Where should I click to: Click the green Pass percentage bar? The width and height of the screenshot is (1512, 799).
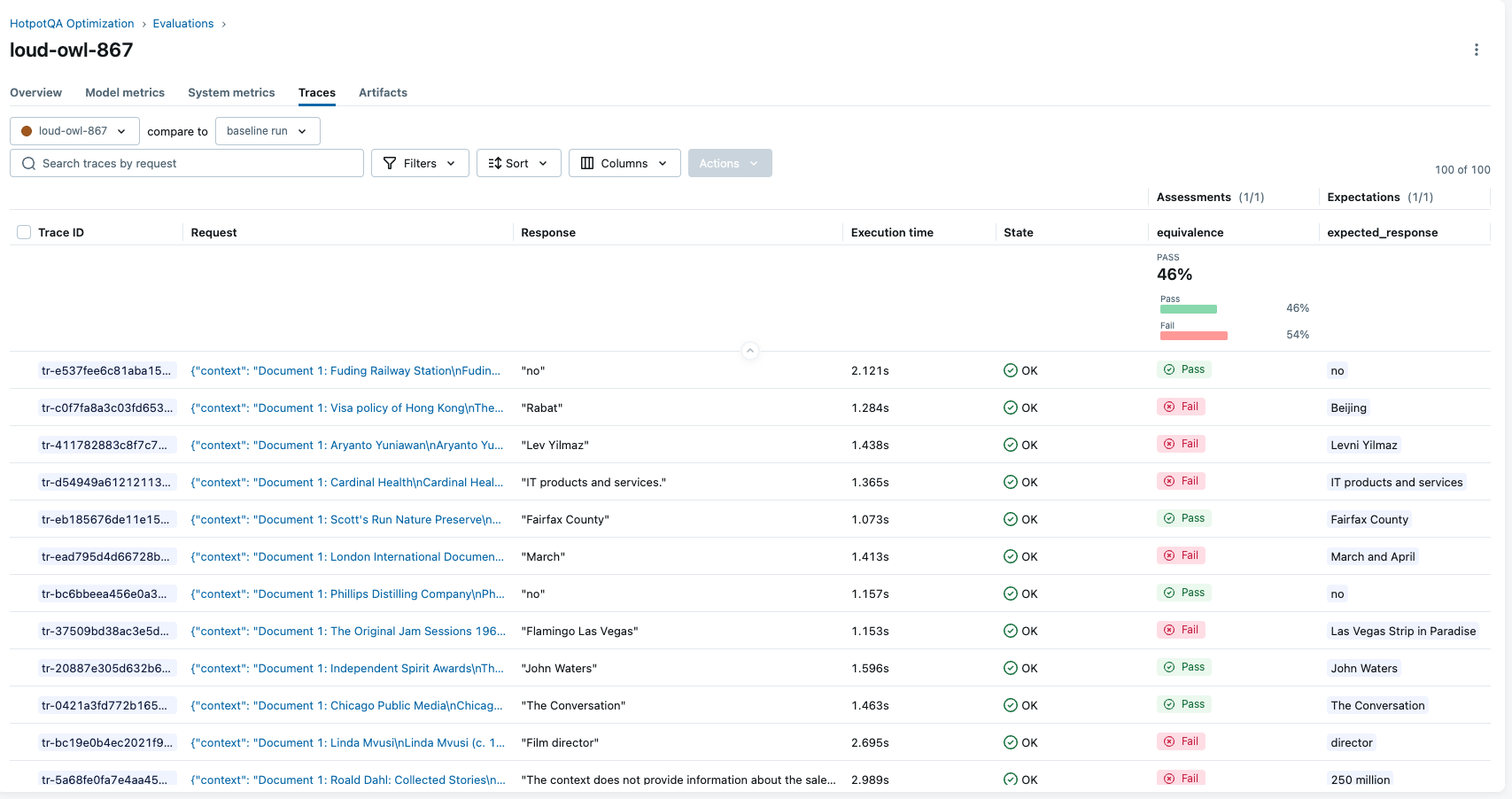1188,309
